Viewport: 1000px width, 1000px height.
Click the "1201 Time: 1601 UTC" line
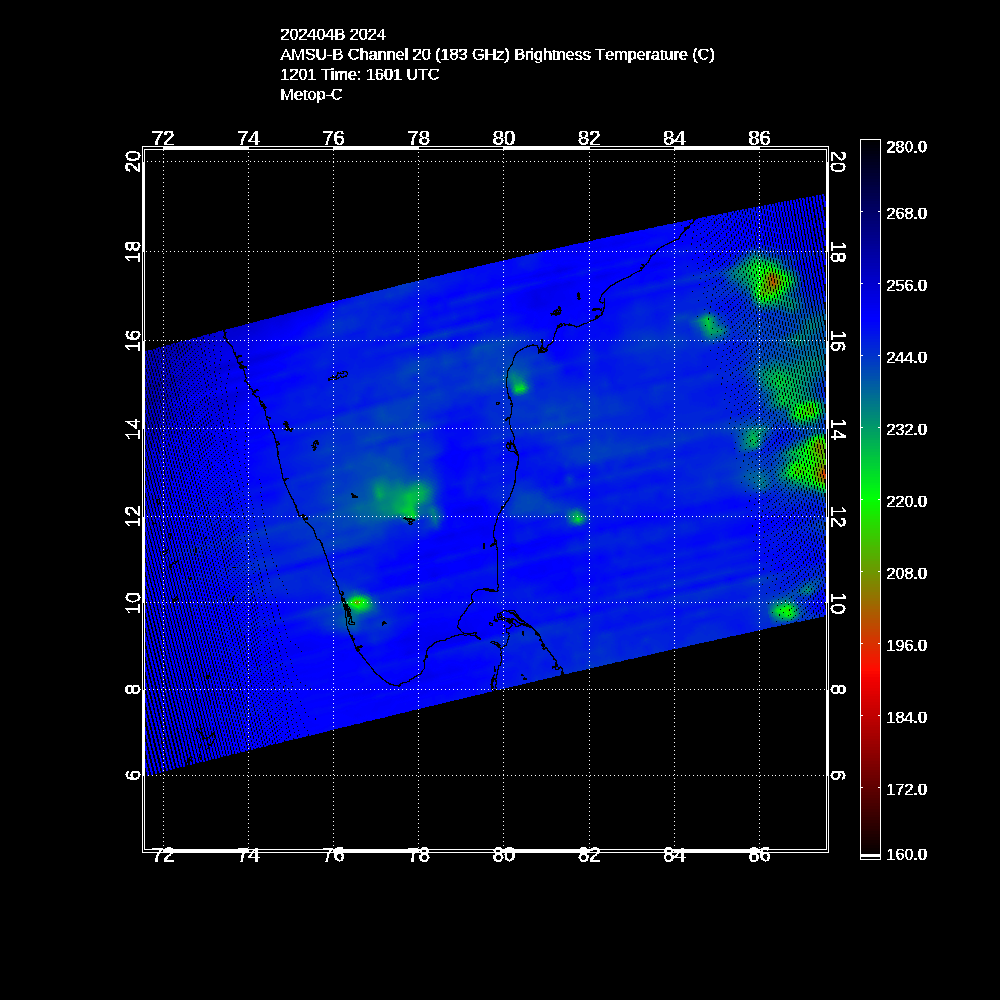pyautogui.click(x=360, y=75)
